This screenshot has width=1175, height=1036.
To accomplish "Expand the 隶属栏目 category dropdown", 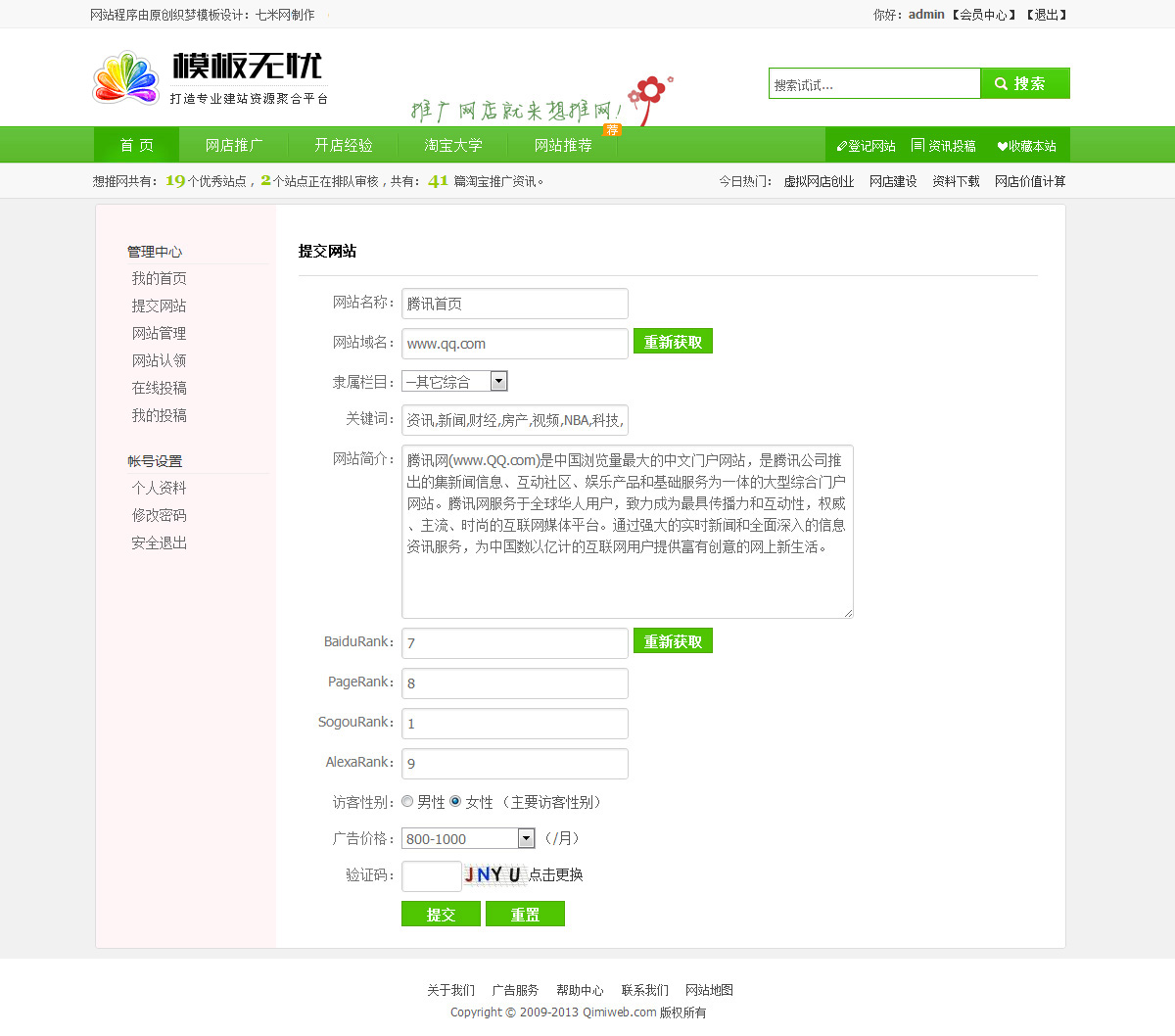I will tap(498, 382).
